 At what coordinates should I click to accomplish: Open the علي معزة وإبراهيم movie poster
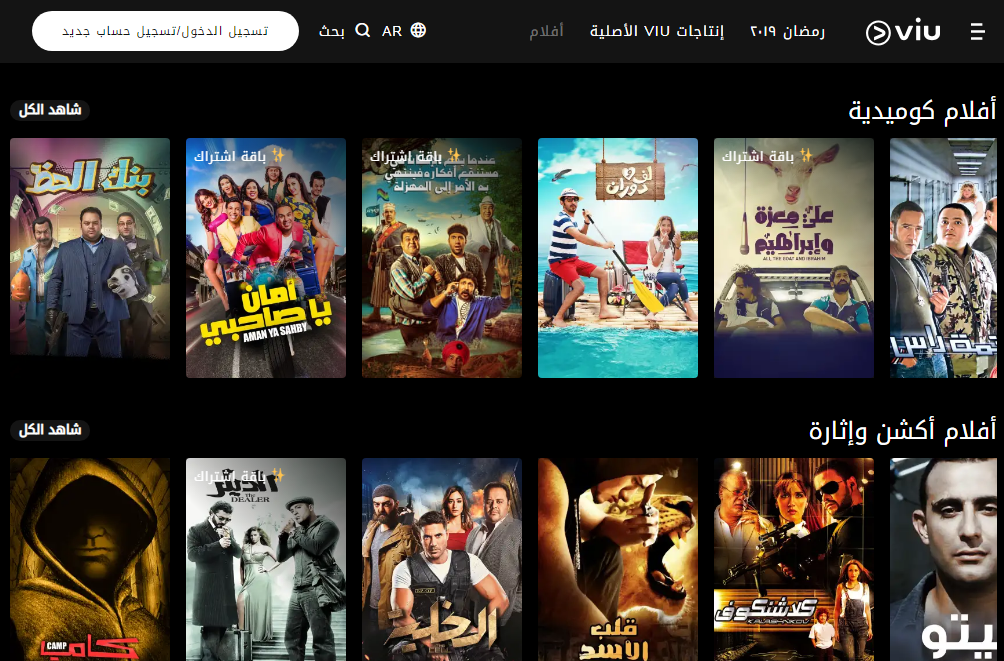(794, 257)
